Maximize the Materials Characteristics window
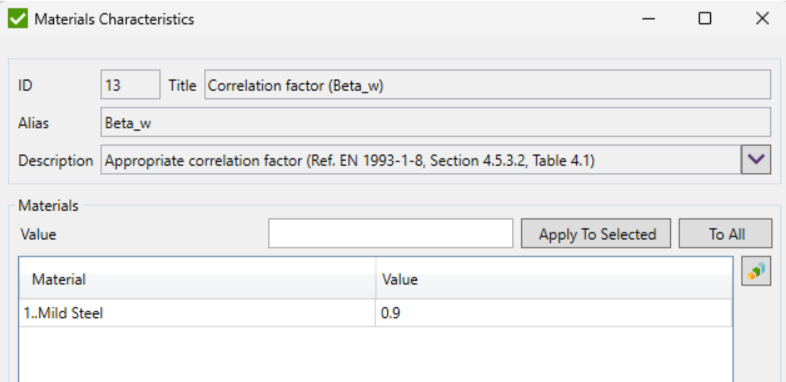Viewport: 786px width, 382px height. point(705,19)
